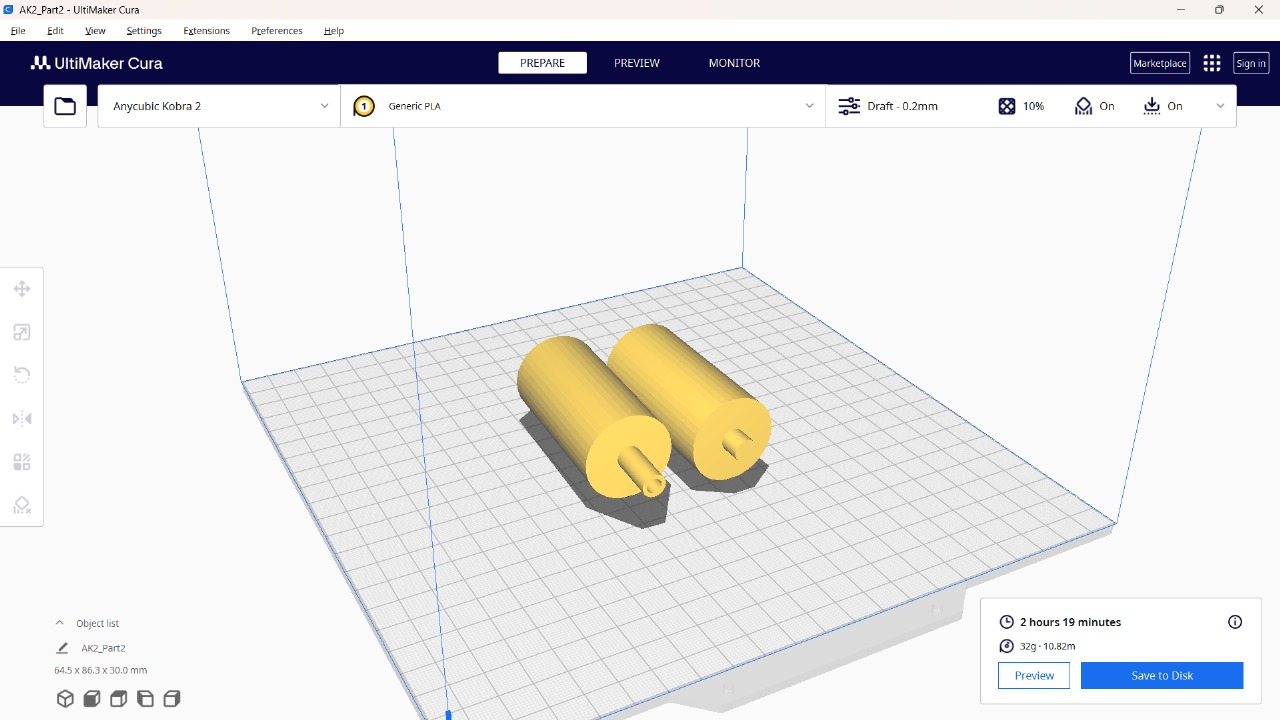Switch to the MONITOR stage tab
This screenshot has width=1280, height=720.
(735, 63)
